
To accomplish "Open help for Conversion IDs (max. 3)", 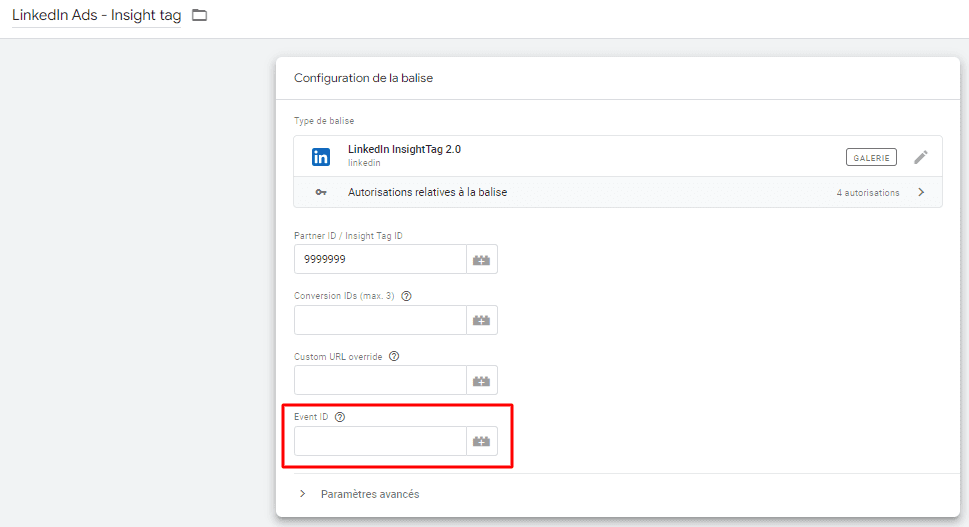I will pos(406,296).
